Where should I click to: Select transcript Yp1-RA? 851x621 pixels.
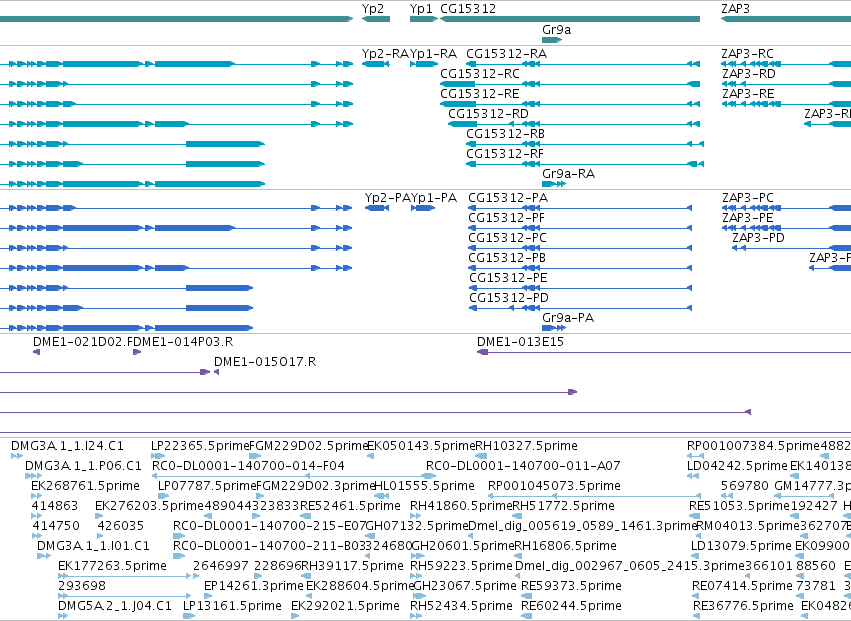[x=433, y=54]
